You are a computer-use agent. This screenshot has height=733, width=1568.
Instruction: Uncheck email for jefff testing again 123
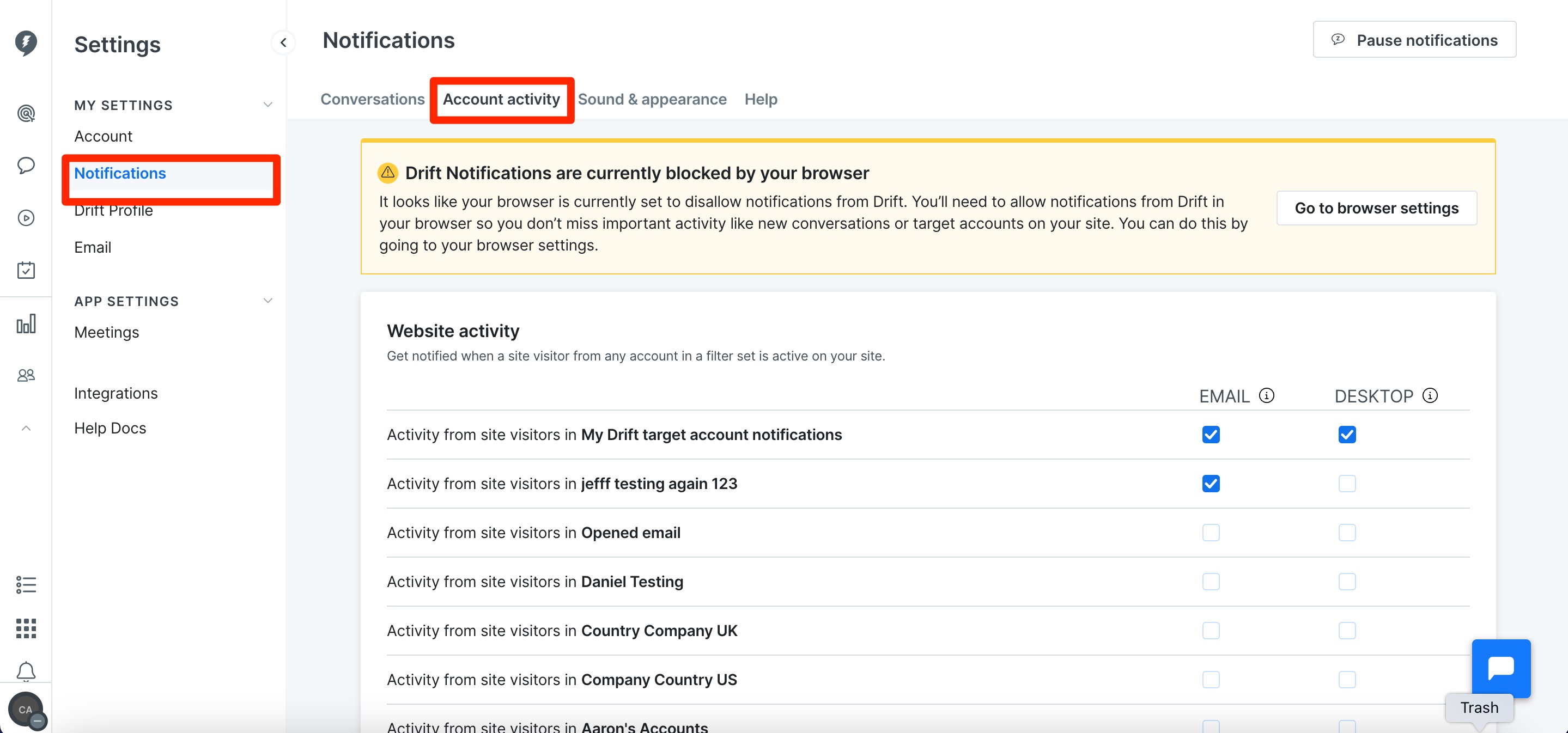click(1211, 484)
